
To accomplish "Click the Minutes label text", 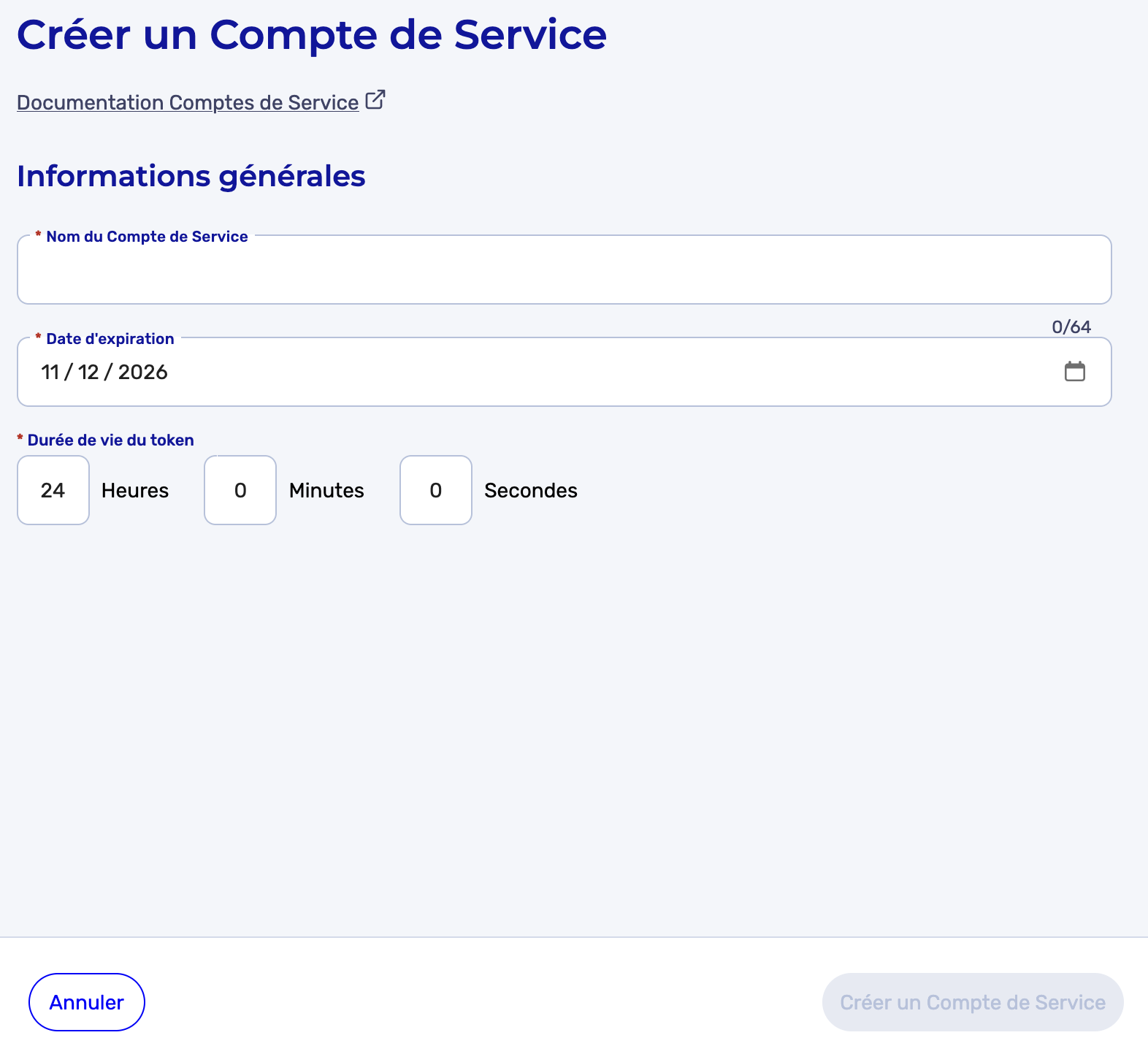I will tap(326, 490).
